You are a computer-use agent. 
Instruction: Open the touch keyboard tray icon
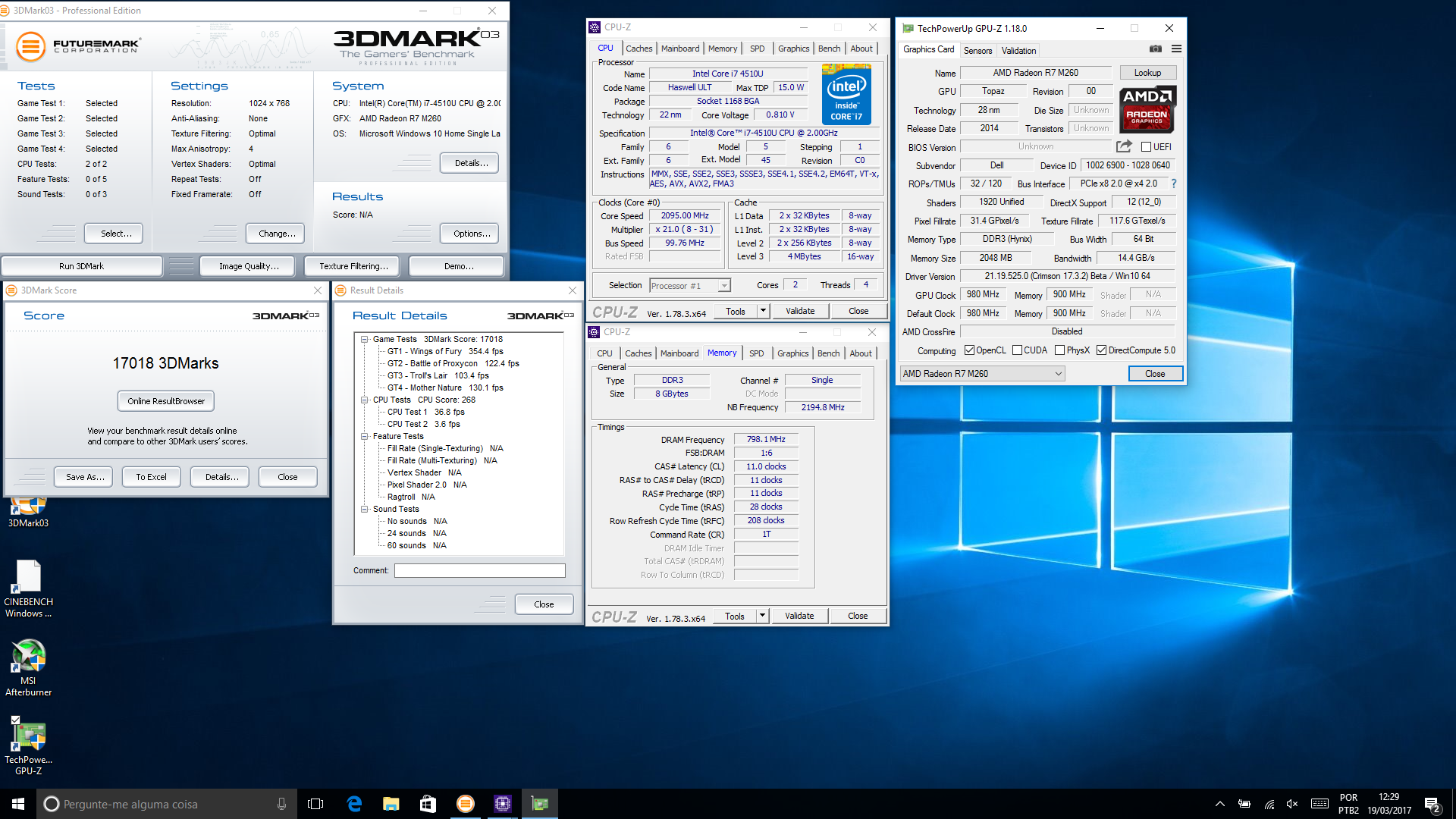tap(1319, 804)
